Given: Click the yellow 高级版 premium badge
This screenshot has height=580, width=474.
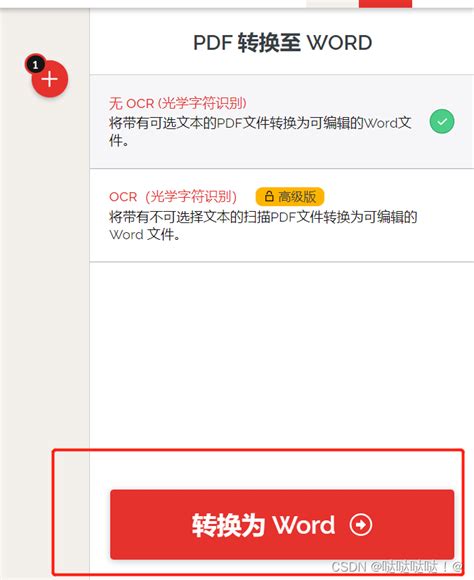Looking at the screenshot, I should [x=290, y=196].
